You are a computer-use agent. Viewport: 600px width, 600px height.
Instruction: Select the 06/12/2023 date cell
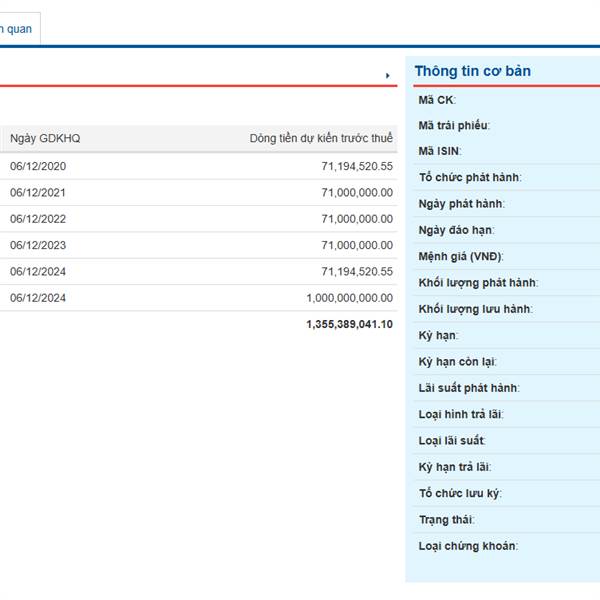tap(38, 245)
